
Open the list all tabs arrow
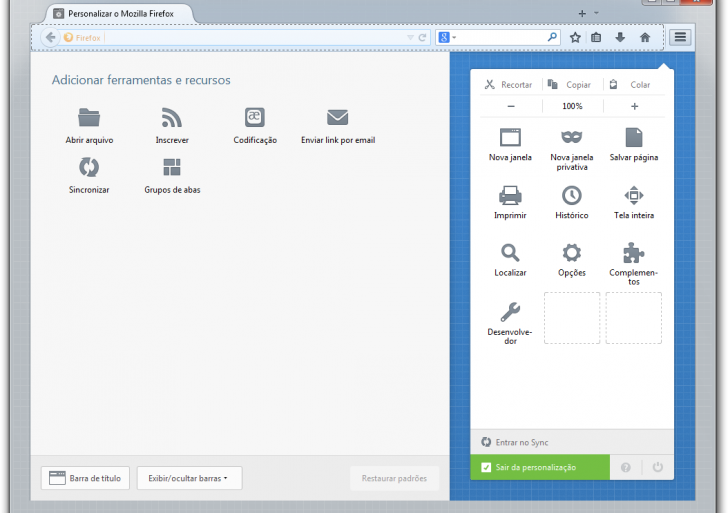click(x=597, y=13)
